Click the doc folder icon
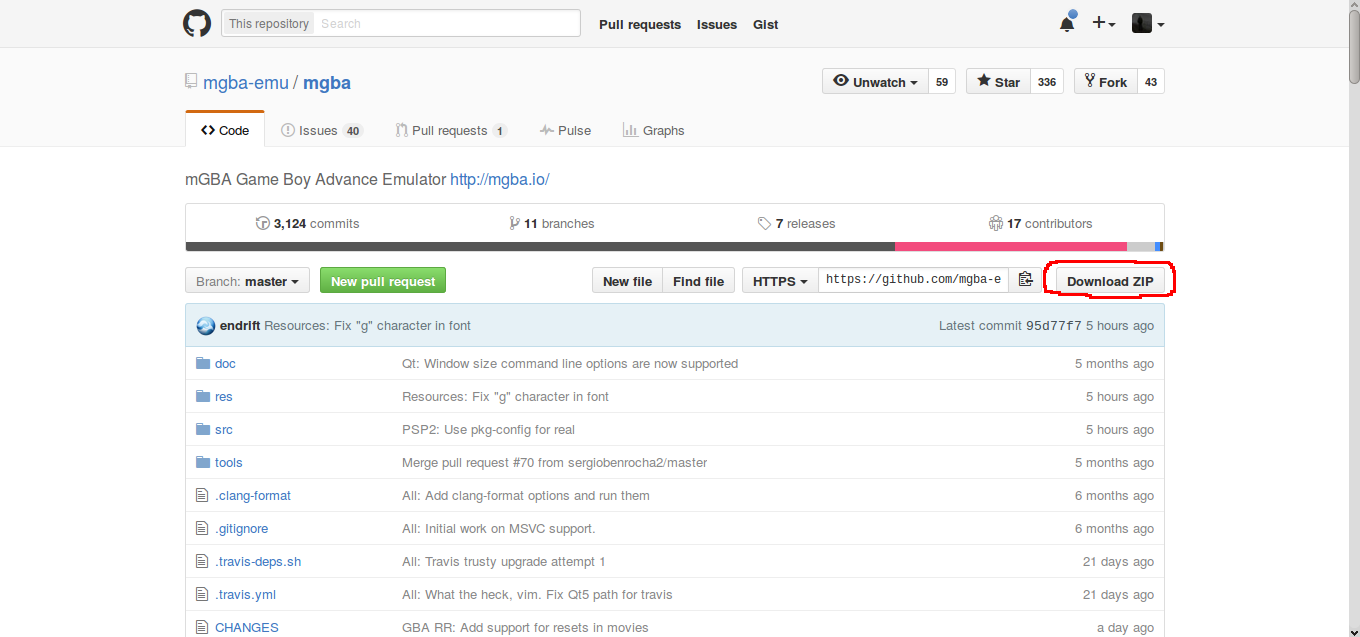Viewport: 1360px width, 637px height. pos(203,363)
